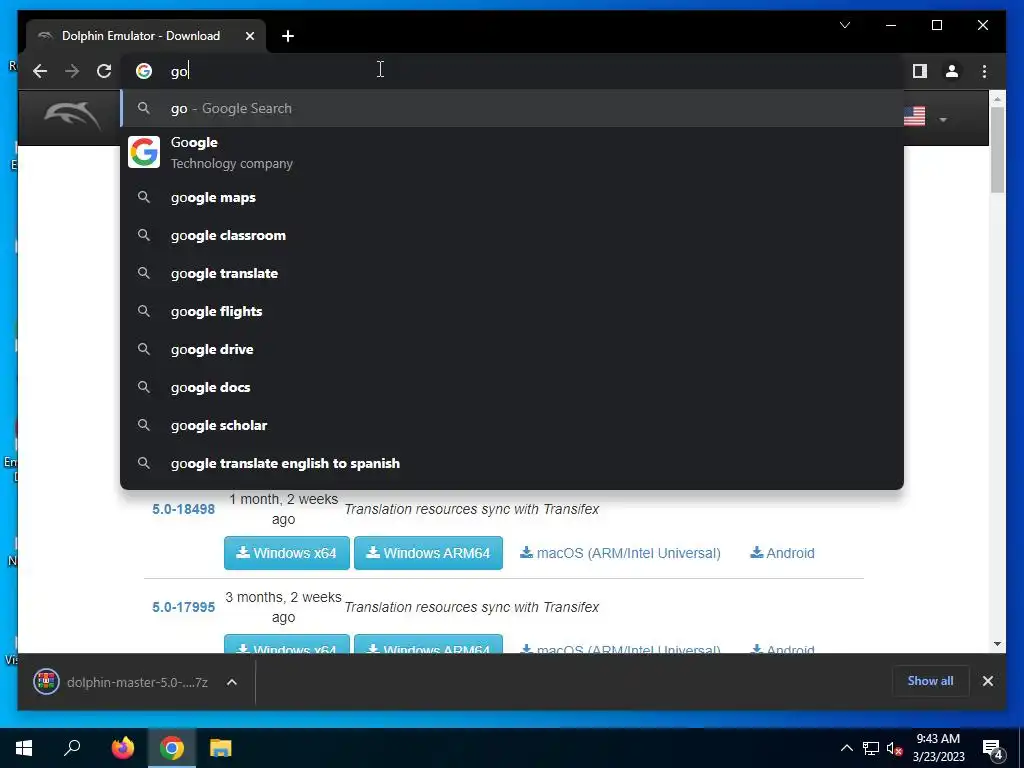Show hidden system tray icons
This screenshot has width=1024, height=768.
pyautogui.click(x=846, y=748)
